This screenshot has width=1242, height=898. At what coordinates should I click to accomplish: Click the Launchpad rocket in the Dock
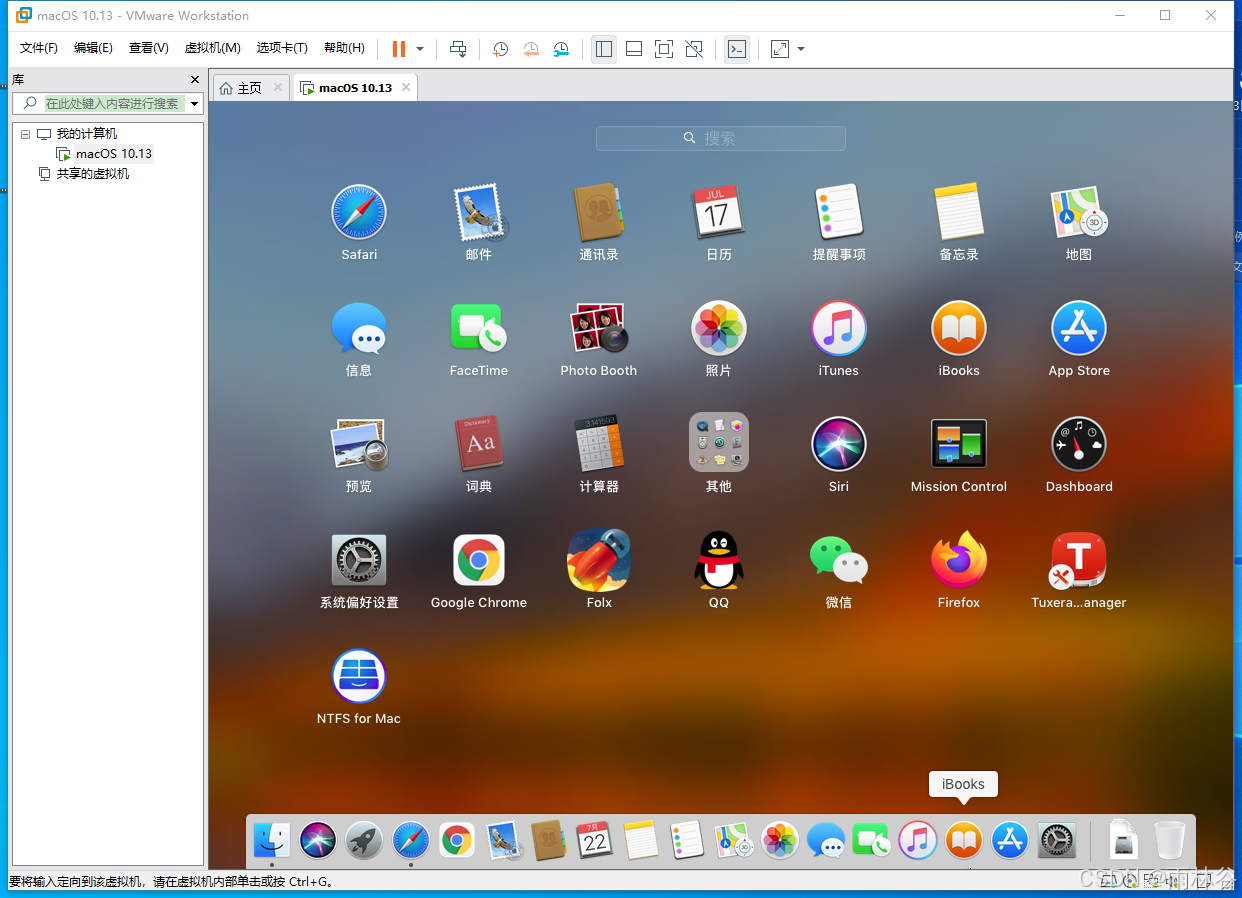(364, 840)
